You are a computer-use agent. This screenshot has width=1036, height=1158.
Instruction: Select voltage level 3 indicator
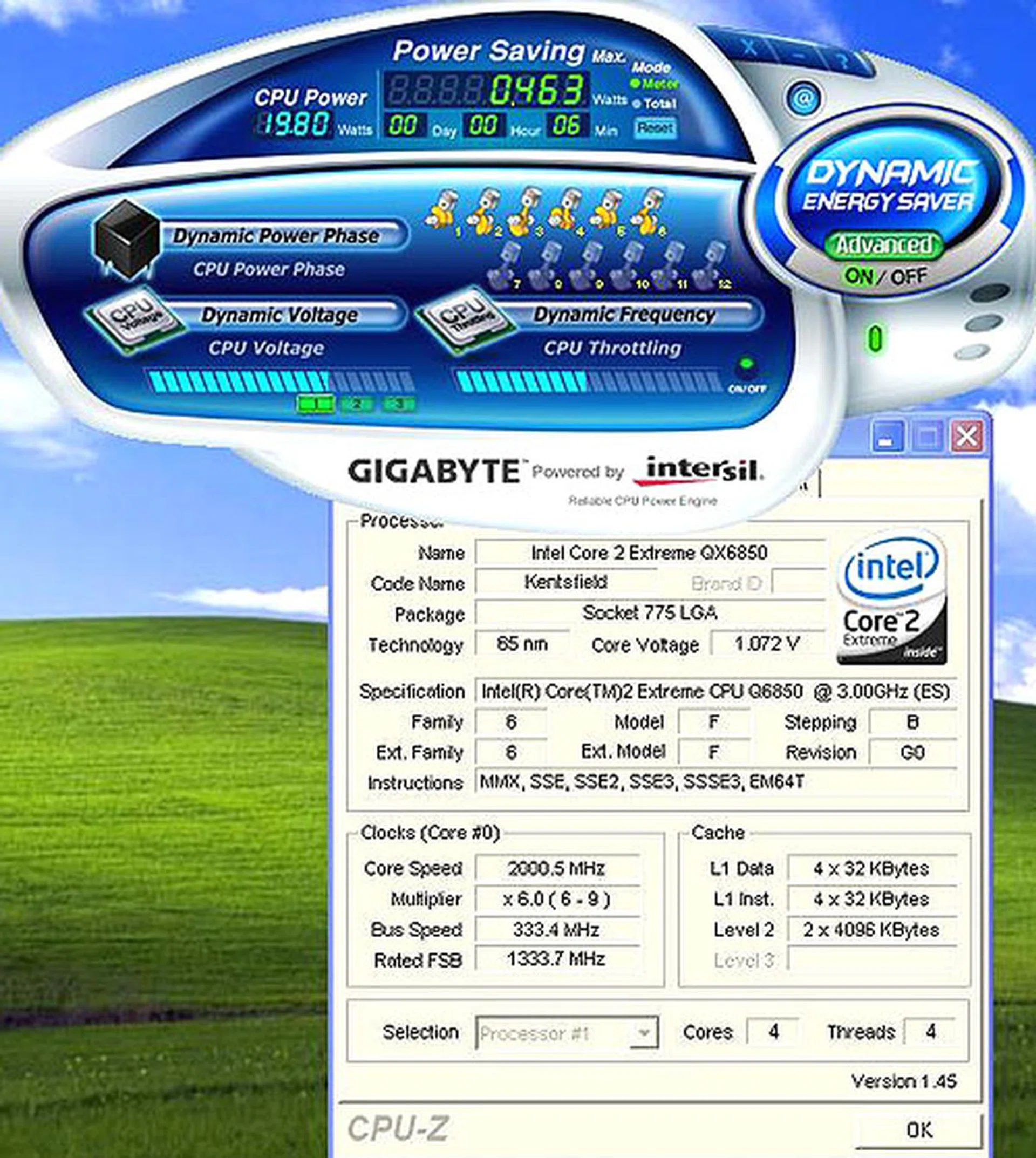398,404
